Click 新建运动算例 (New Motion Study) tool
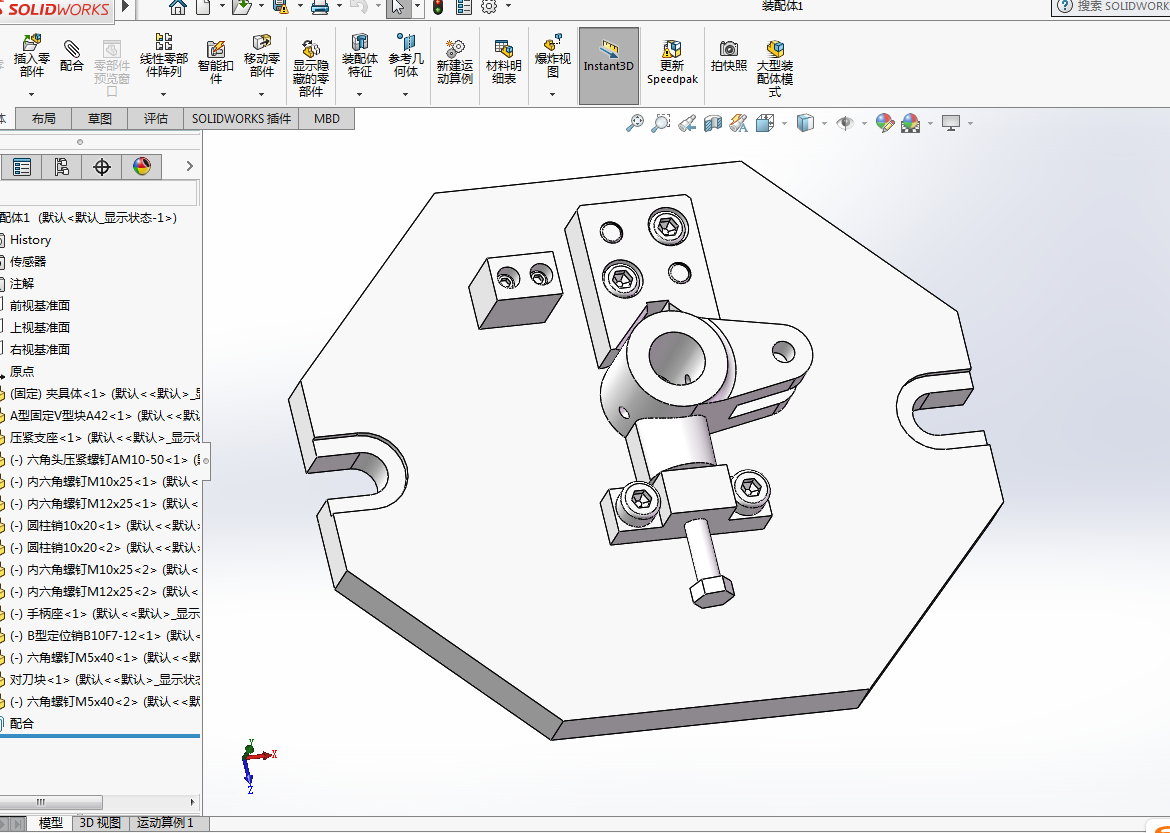The image size is (1170, 833). [x=454, y=61]
